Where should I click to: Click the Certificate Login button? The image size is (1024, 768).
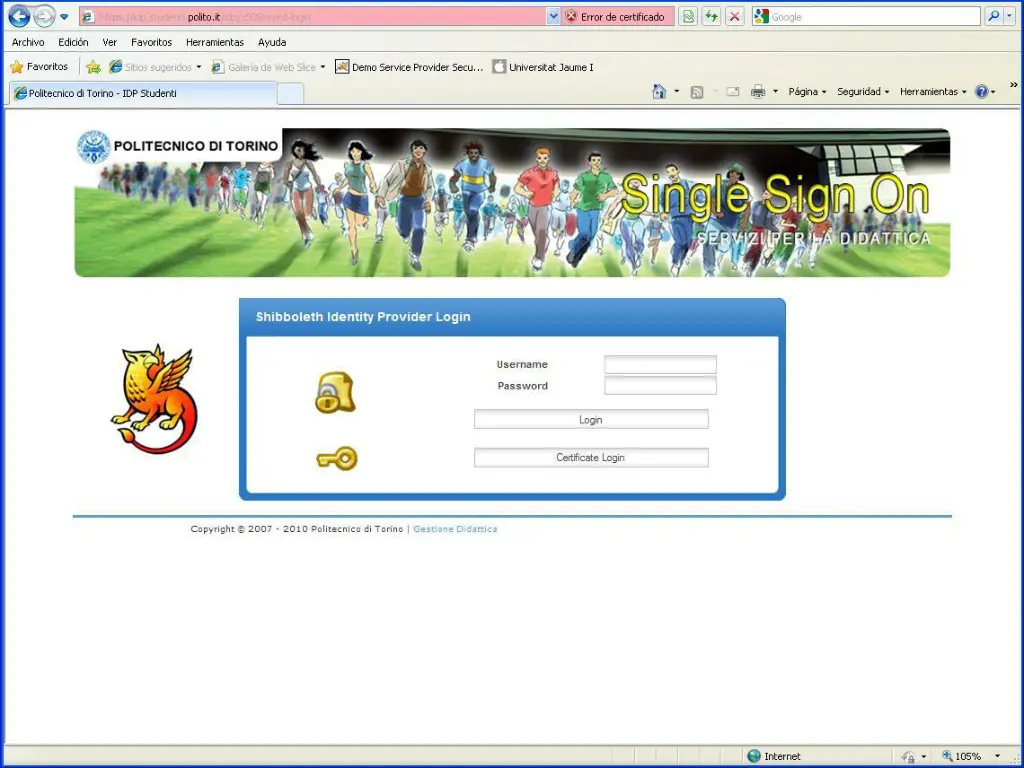591,458
